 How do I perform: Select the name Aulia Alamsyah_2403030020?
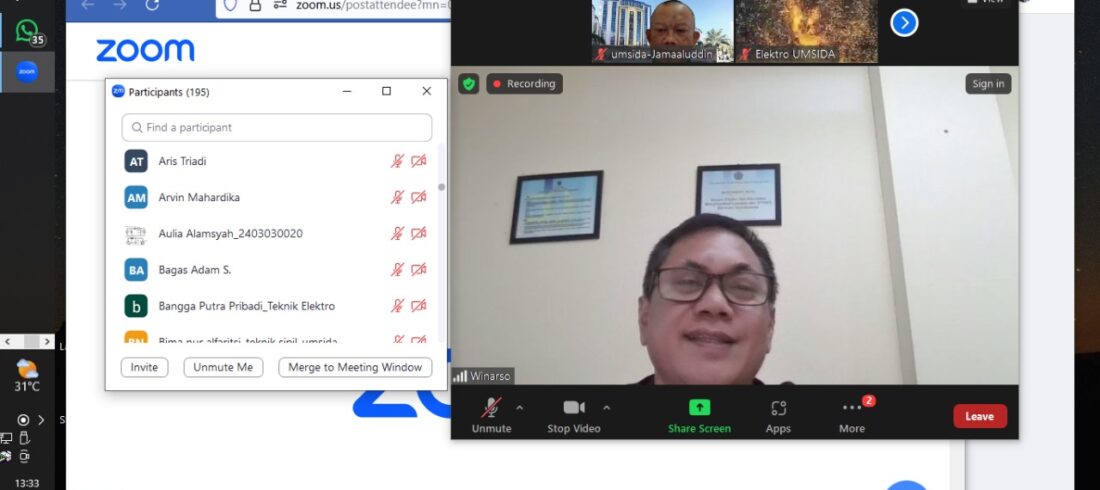tap(231, 234)
